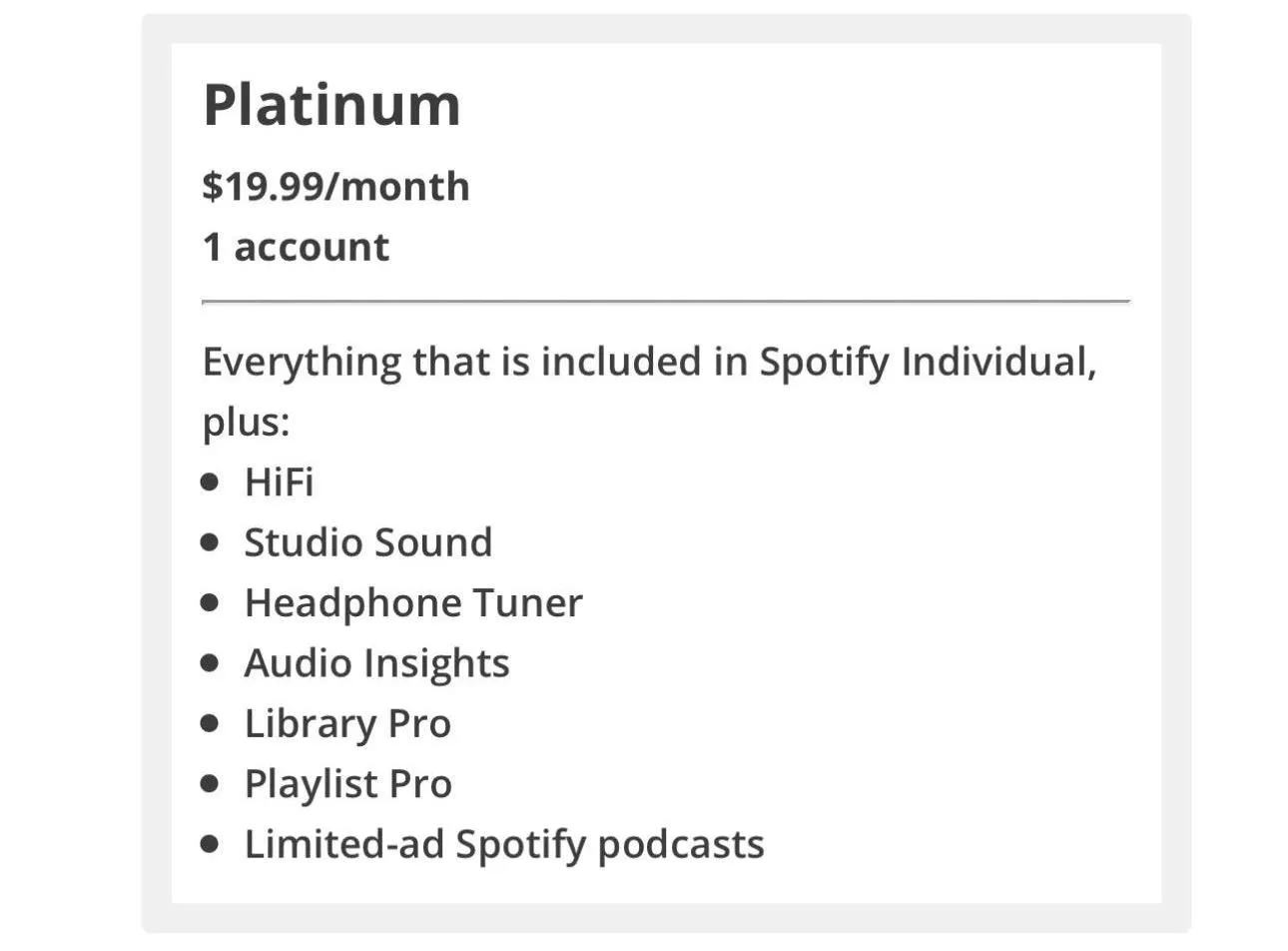The image size is (1288, 951).
Task: Select the HiFi feature item
Action: click(x=279, y=482)
